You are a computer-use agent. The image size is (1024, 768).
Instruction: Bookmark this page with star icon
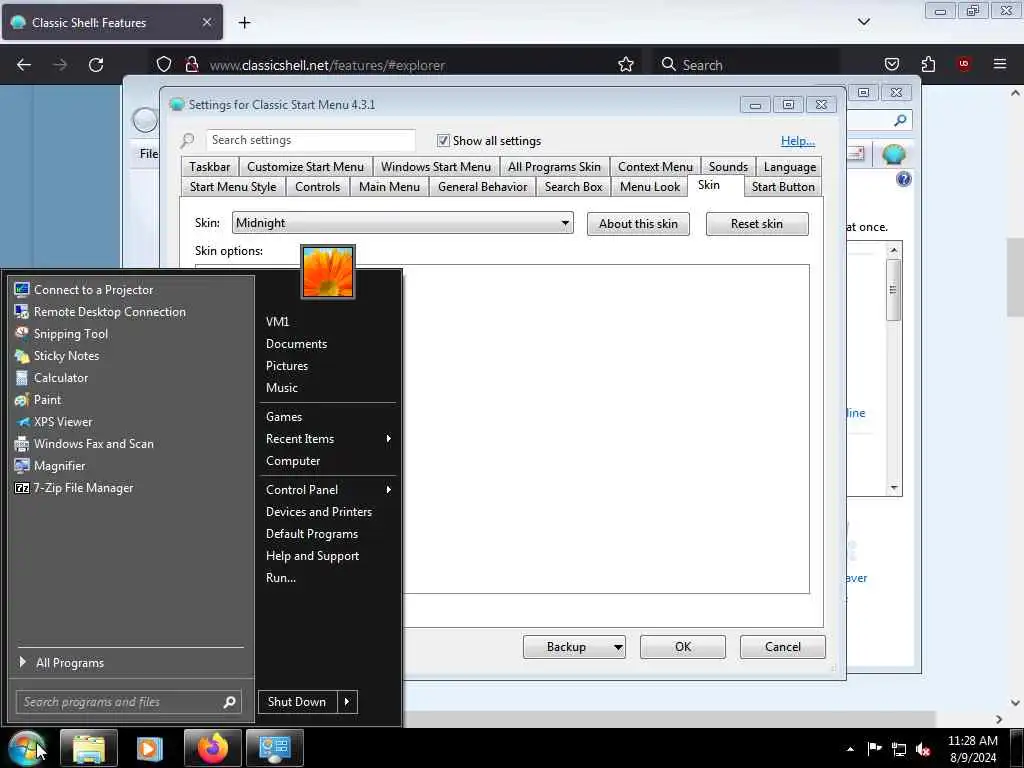pyautogui.click(x=626, y=64)
